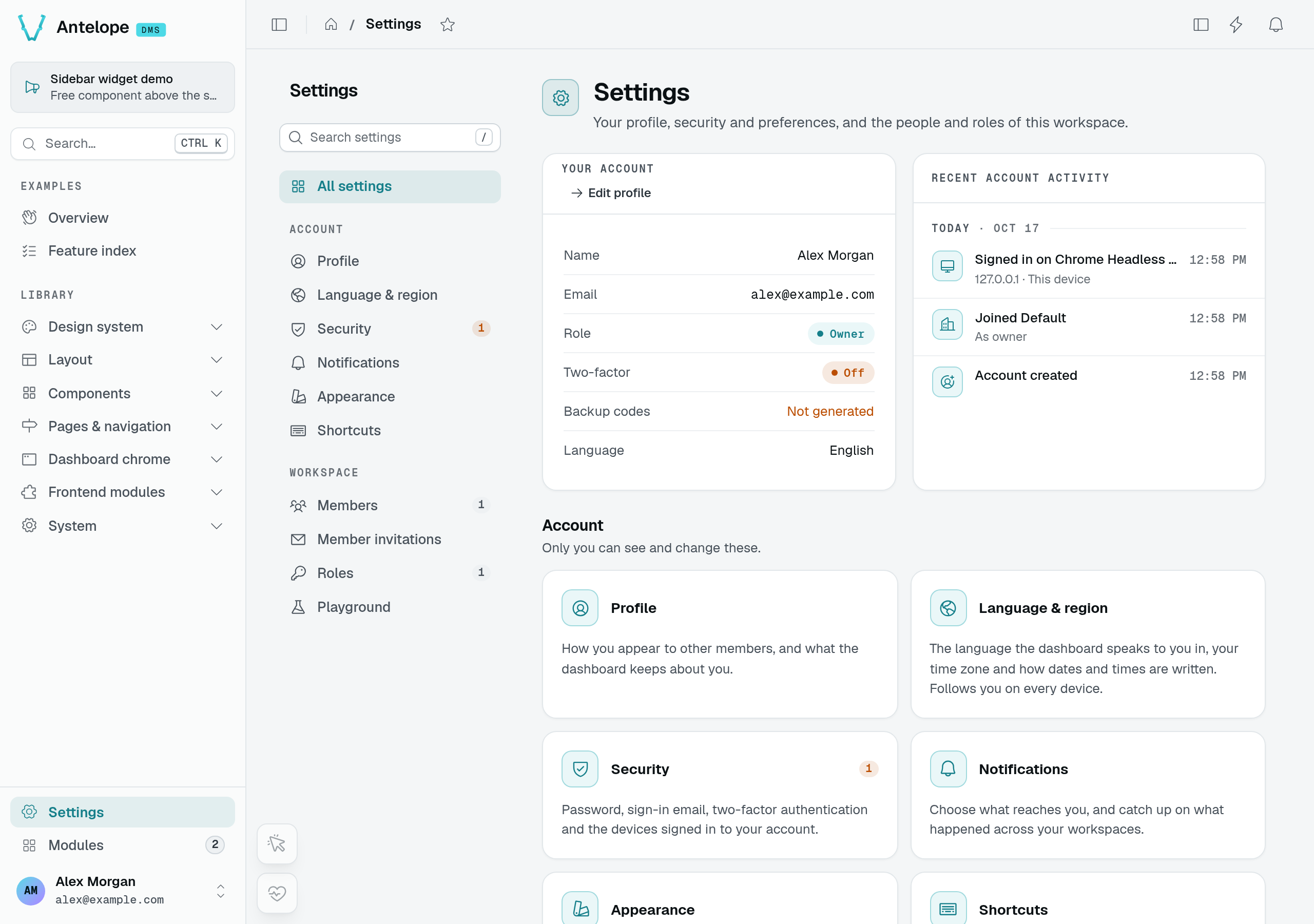Open the Language & region card icon
Viewport: 1314px width, 924px height.
(948, 608)
